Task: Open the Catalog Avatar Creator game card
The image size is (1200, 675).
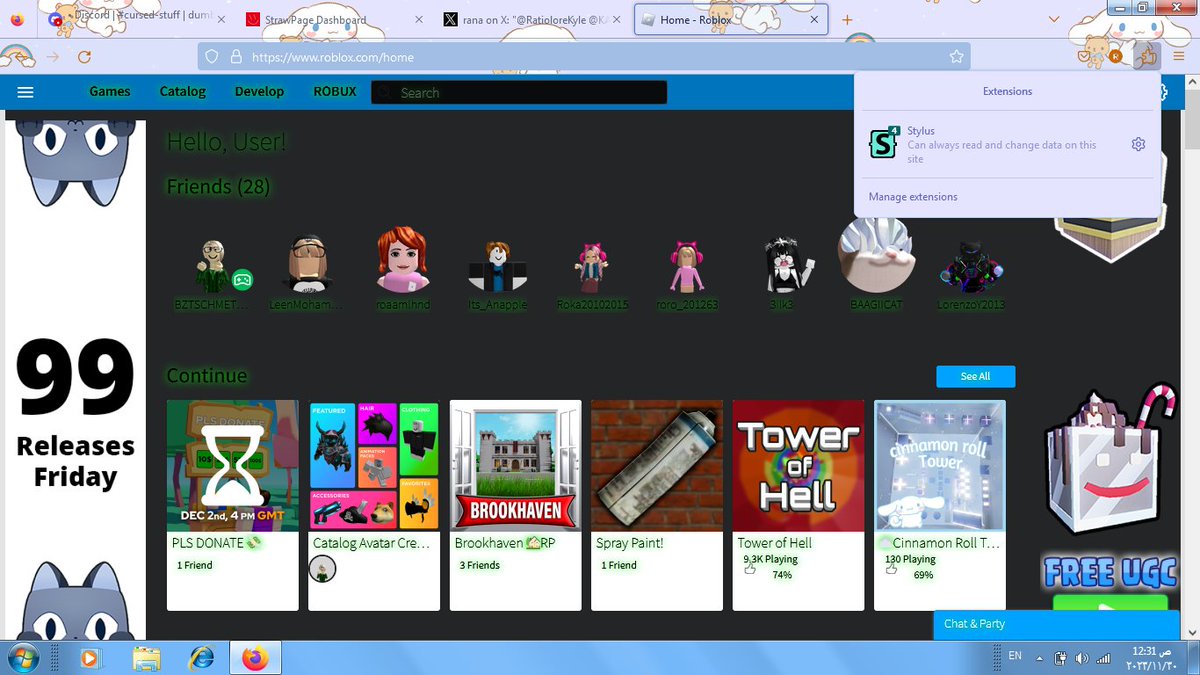Action: 374,505
